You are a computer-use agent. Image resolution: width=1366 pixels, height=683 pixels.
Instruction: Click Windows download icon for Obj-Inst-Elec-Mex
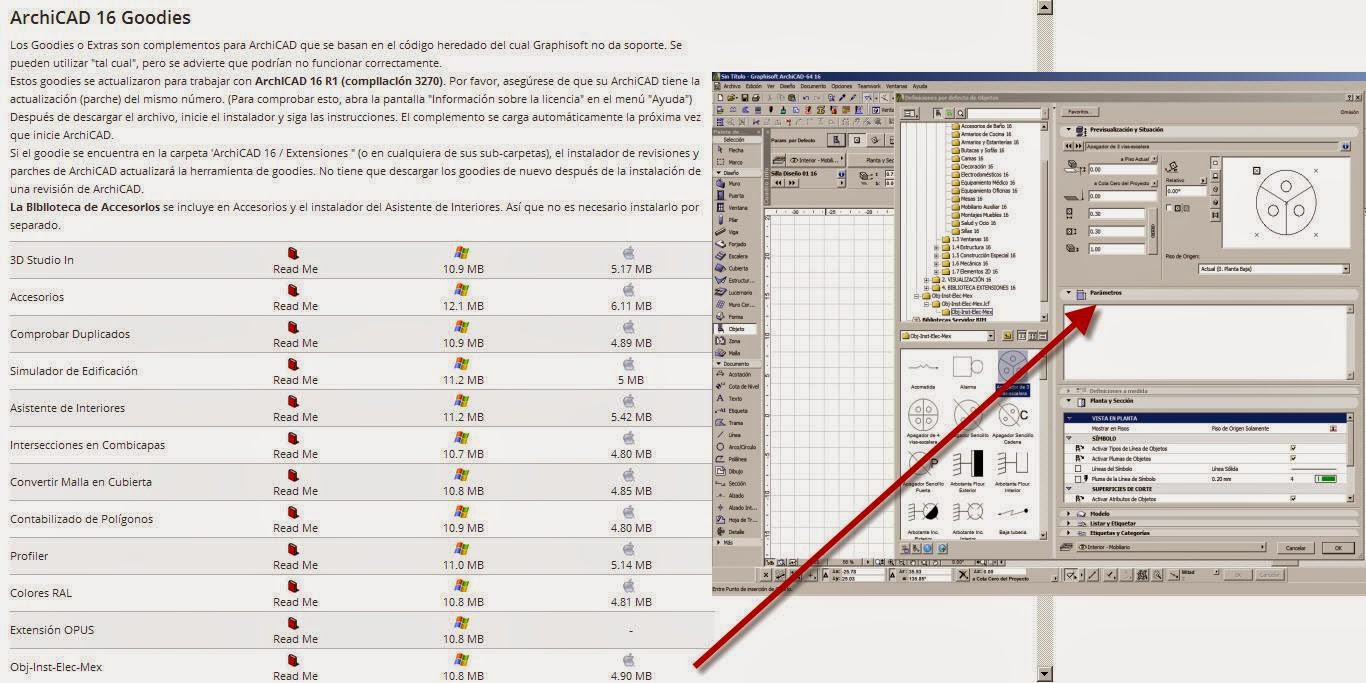point(461,661)
